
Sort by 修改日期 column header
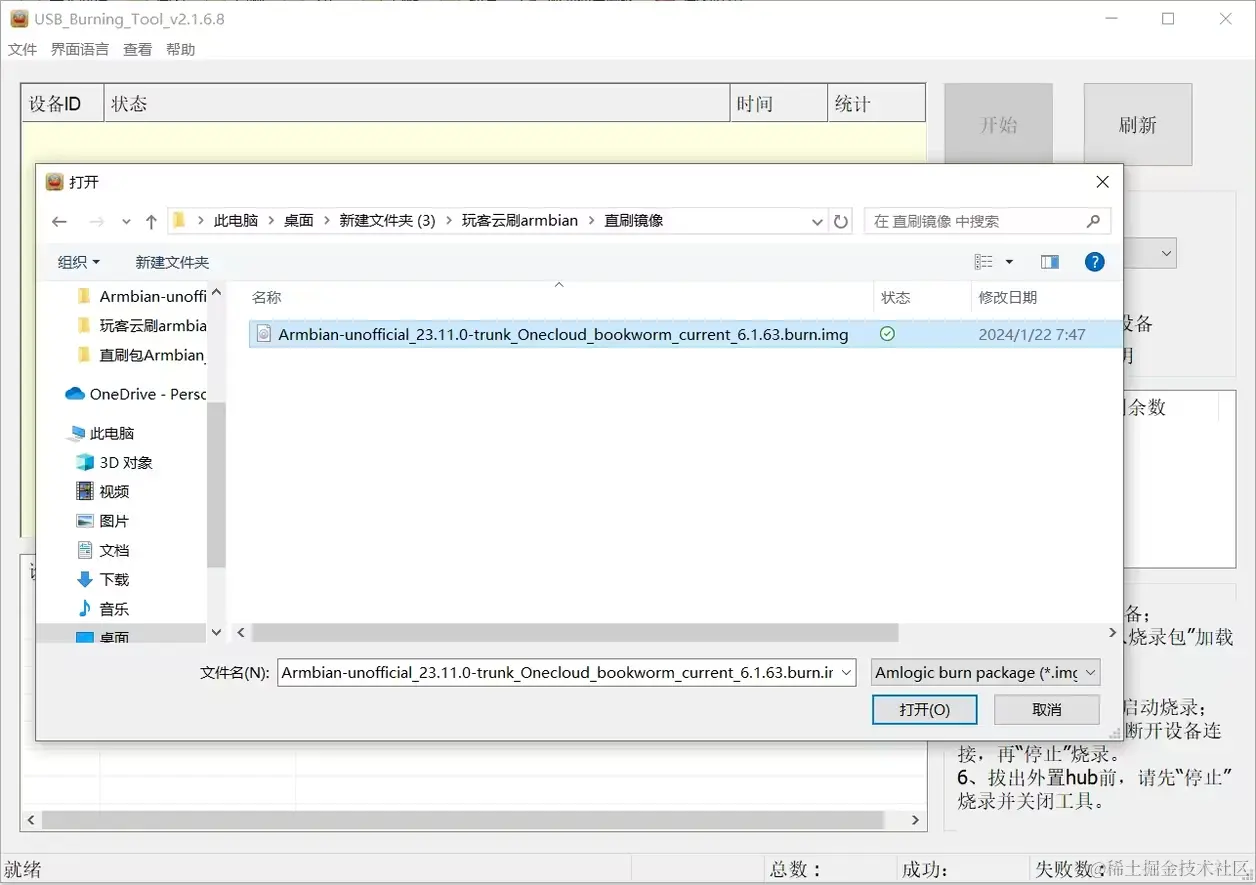pyautogui.click(x=1045, y=297)
